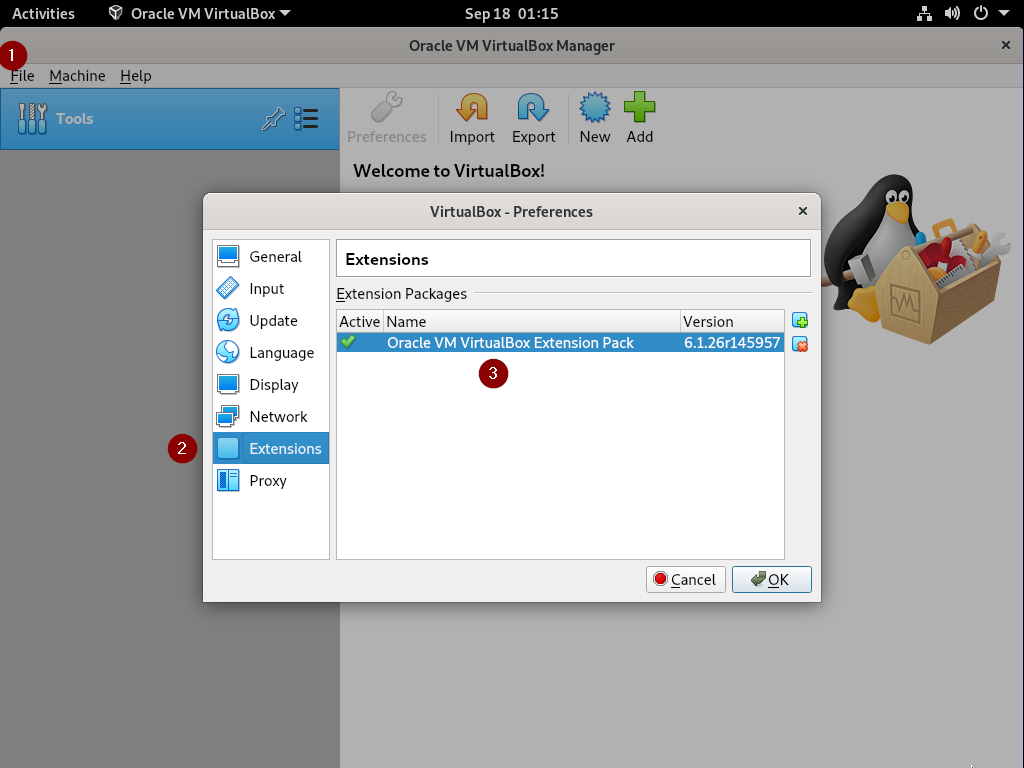
Task: Switch to the Update preferences page
Action: pos(270,321)
